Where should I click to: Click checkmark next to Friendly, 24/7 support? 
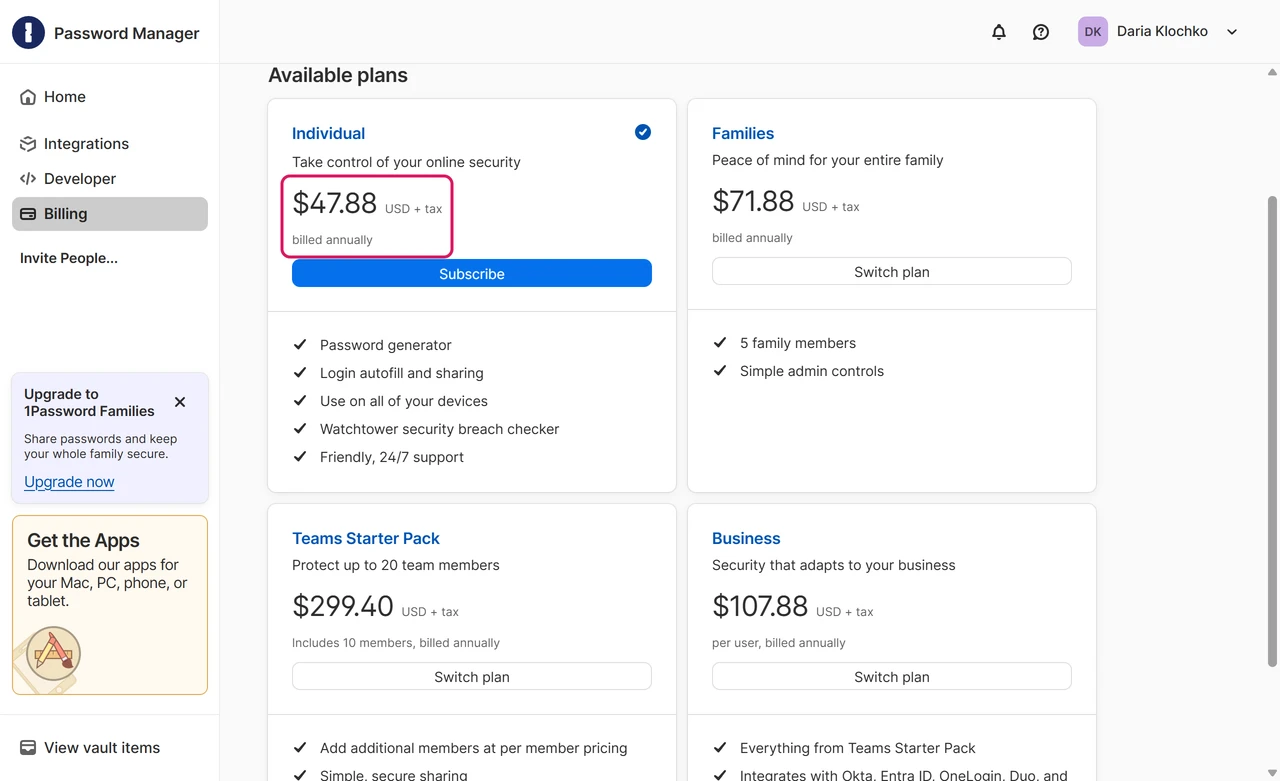(300, 457)
